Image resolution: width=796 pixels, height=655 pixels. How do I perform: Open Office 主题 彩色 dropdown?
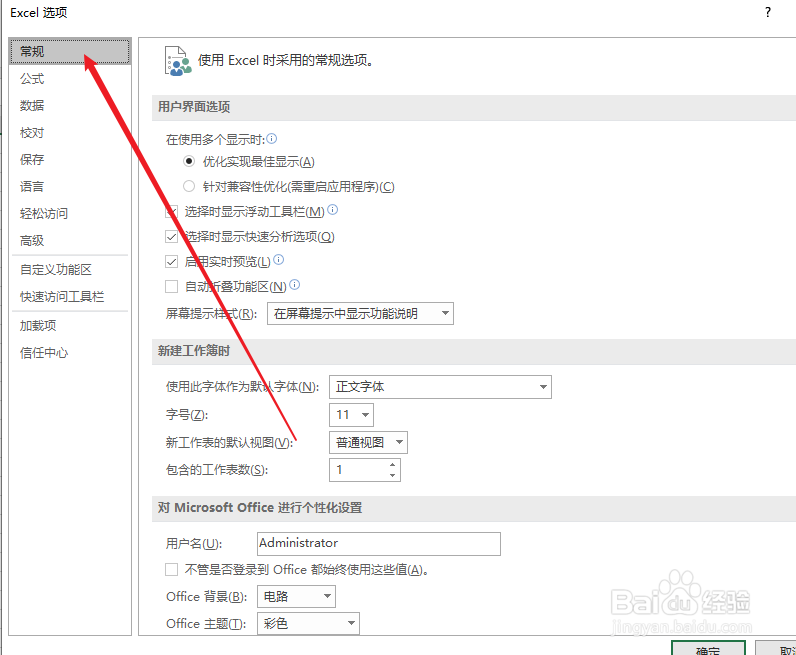[308, 623]
